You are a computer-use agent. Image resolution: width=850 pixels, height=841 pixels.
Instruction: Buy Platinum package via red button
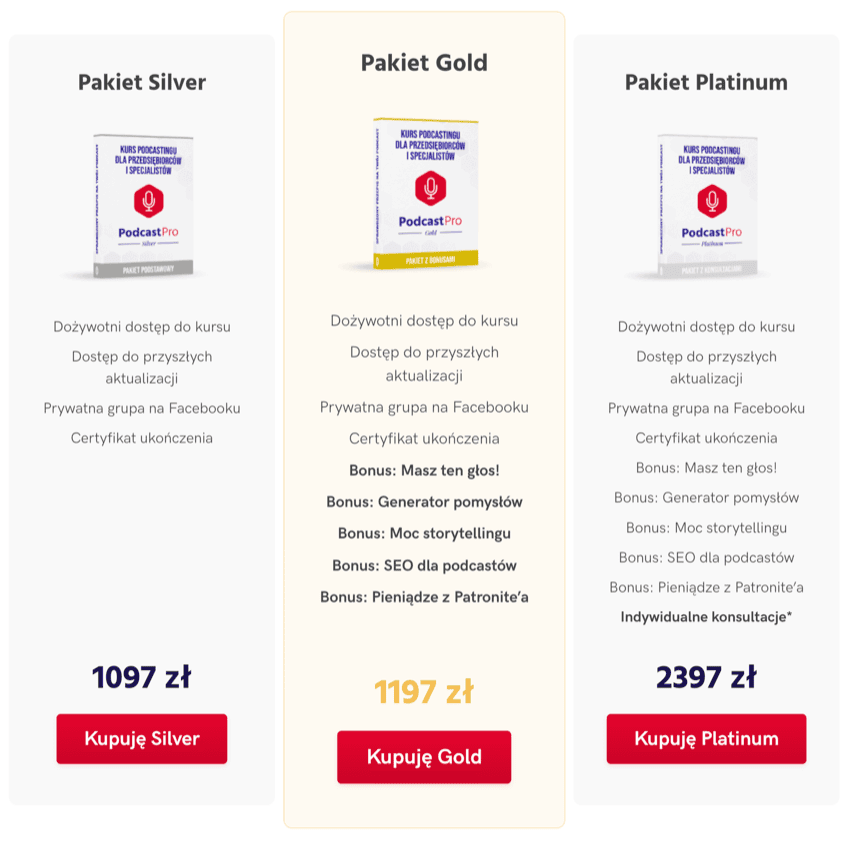tap(706, 739)
